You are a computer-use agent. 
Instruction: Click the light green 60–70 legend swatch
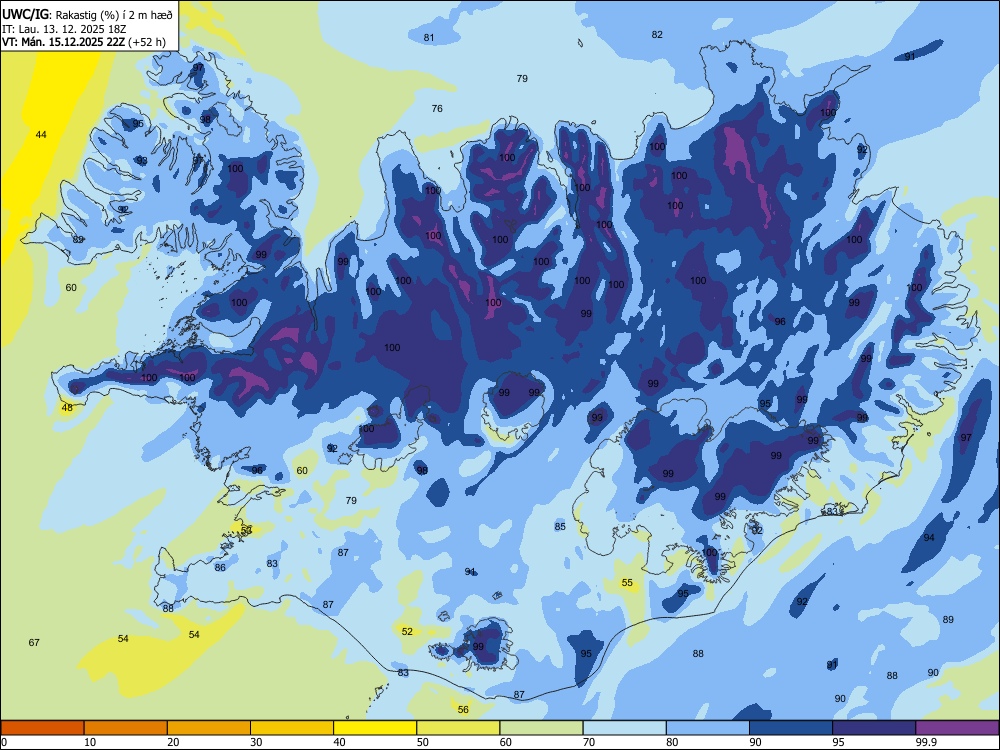[x=541, y=728]
